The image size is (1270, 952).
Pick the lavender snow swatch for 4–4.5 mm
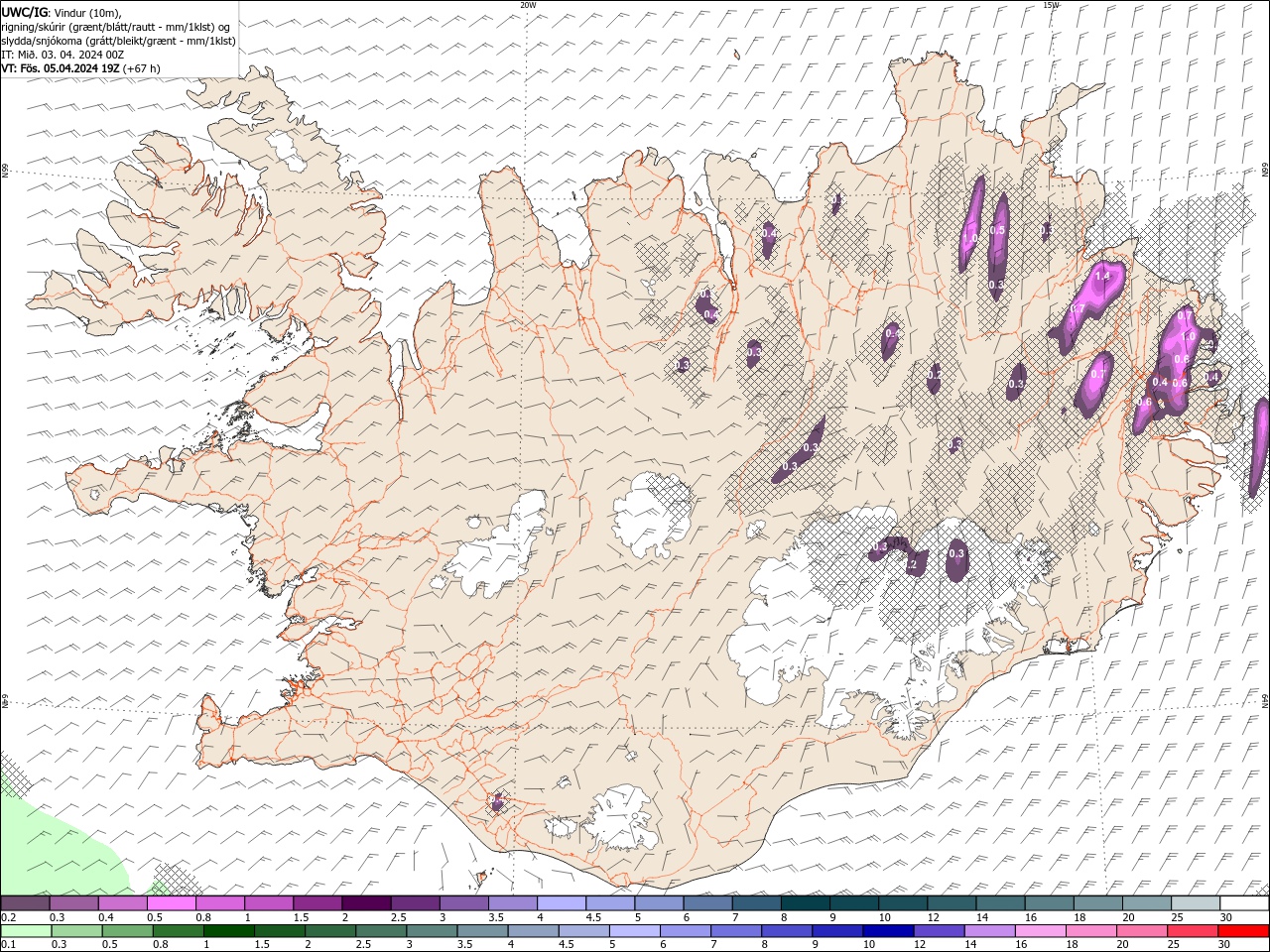click(x=562, y=903)
